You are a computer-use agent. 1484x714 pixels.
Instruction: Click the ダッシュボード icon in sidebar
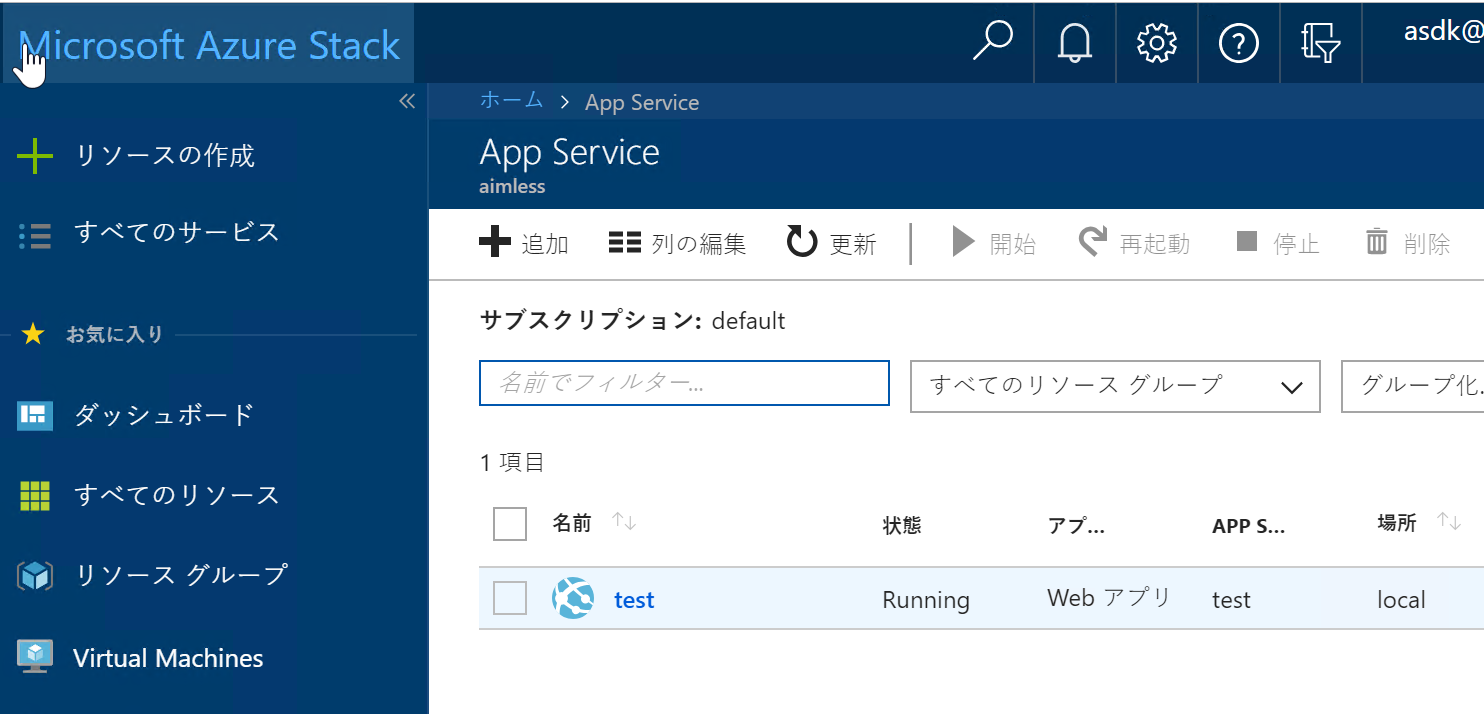click(35, 414)
